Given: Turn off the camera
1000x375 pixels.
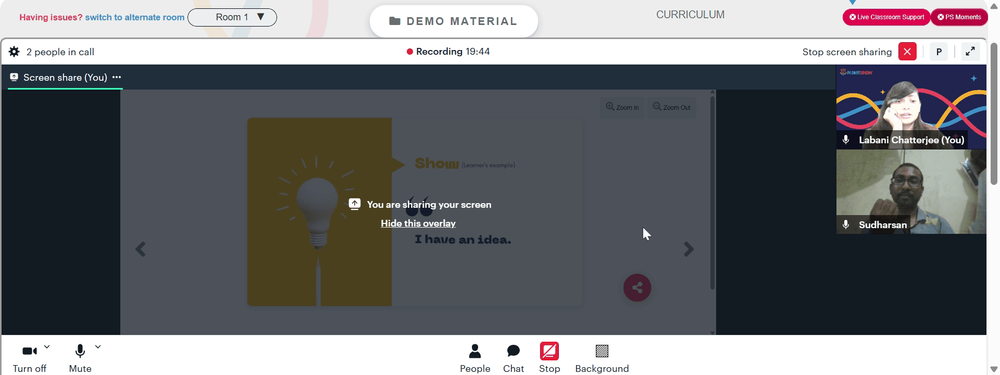Looking at the screenshot, I should coord(29,358).
